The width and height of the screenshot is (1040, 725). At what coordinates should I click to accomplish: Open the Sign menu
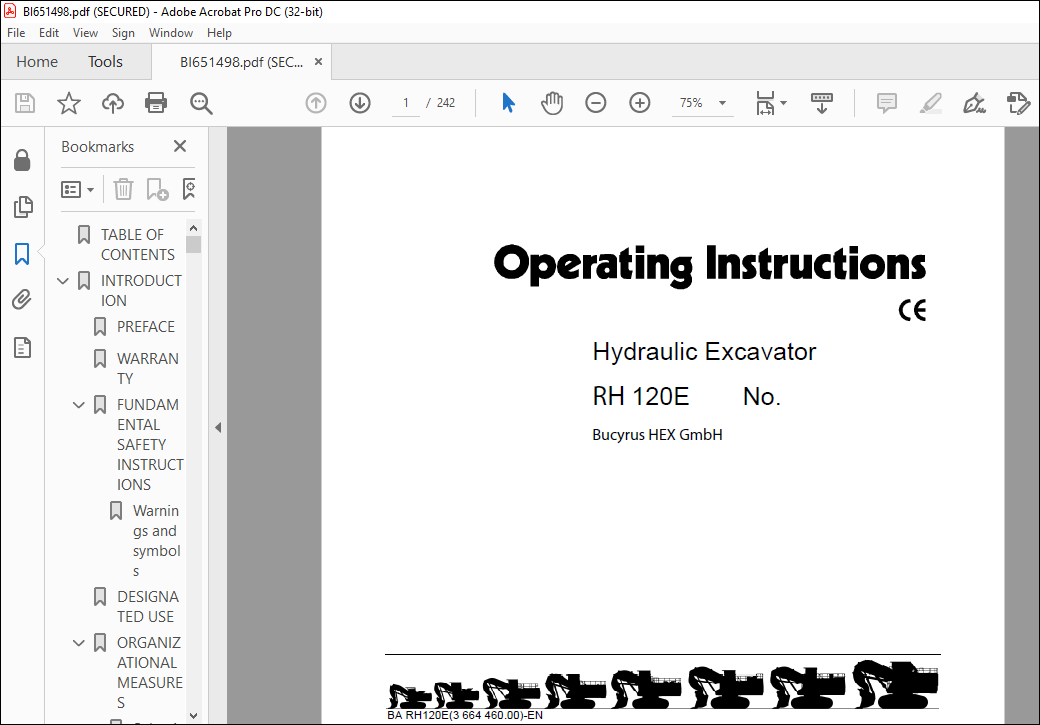point(123,33)
